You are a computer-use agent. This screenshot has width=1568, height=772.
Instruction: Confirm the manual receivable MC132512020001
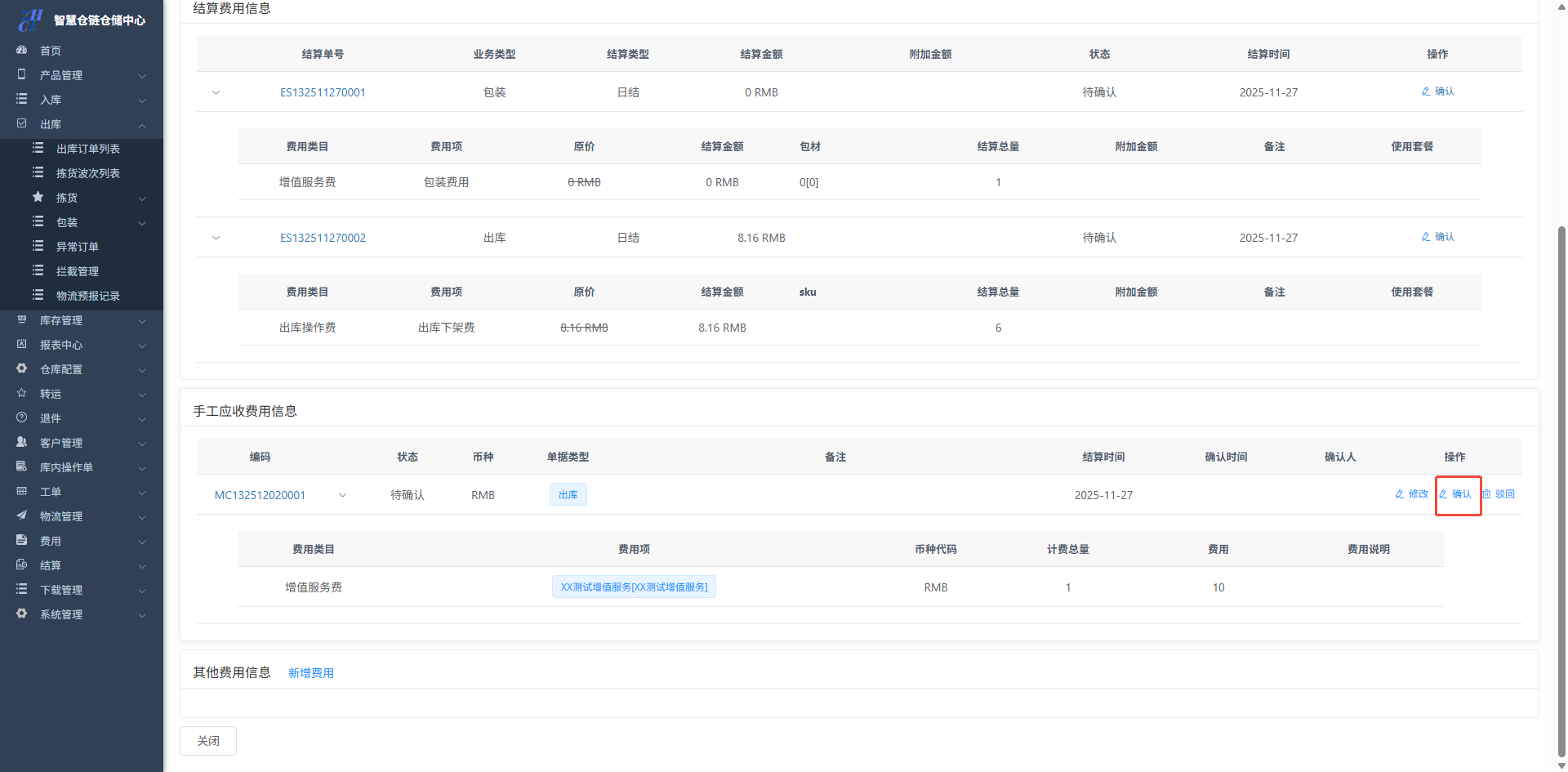[1456, 494]
